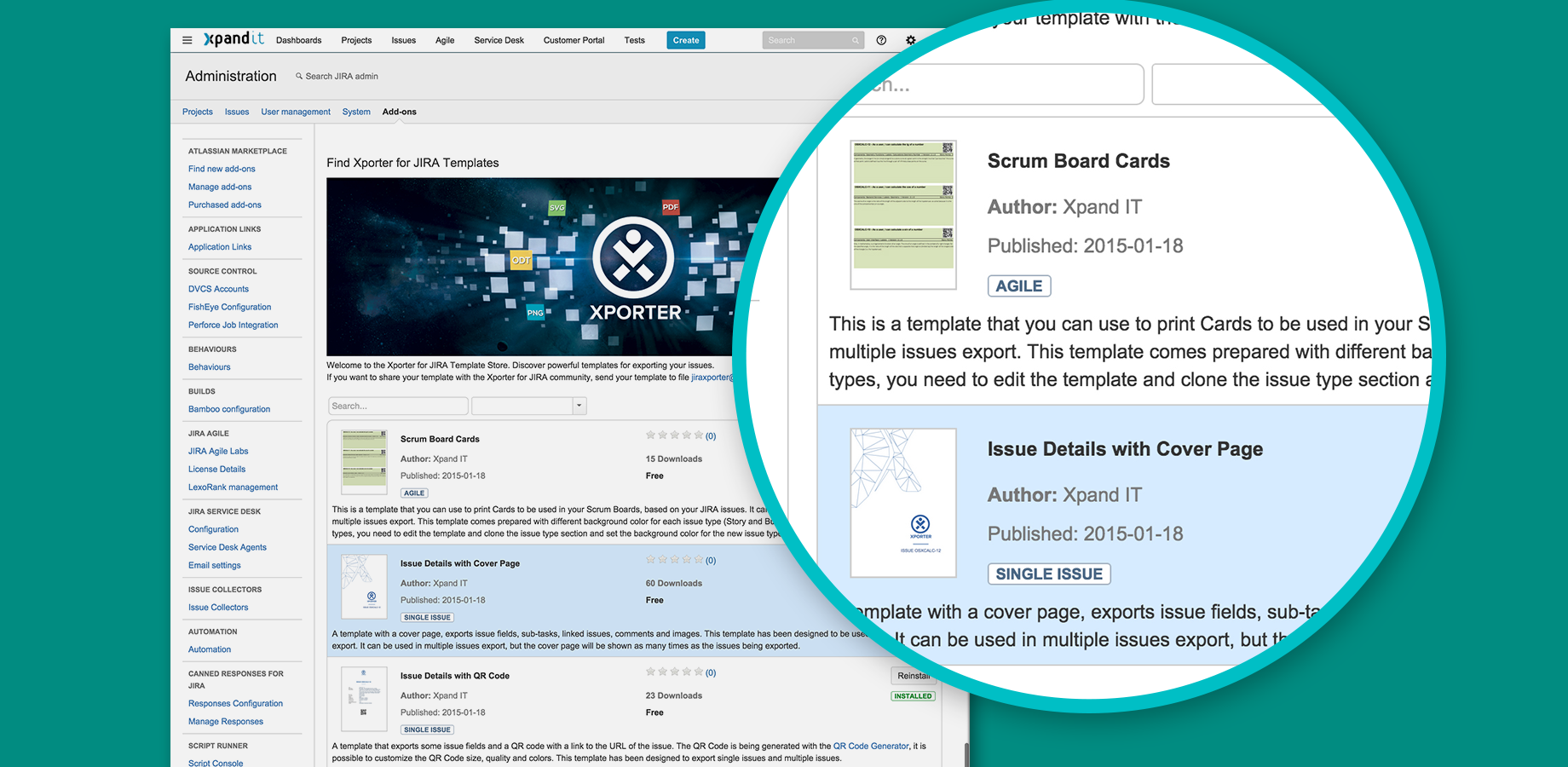The height and width of the screenshot is (767, 1568).
Task: Open Issues menu in top navigation
Action: (x=404, y=40)
